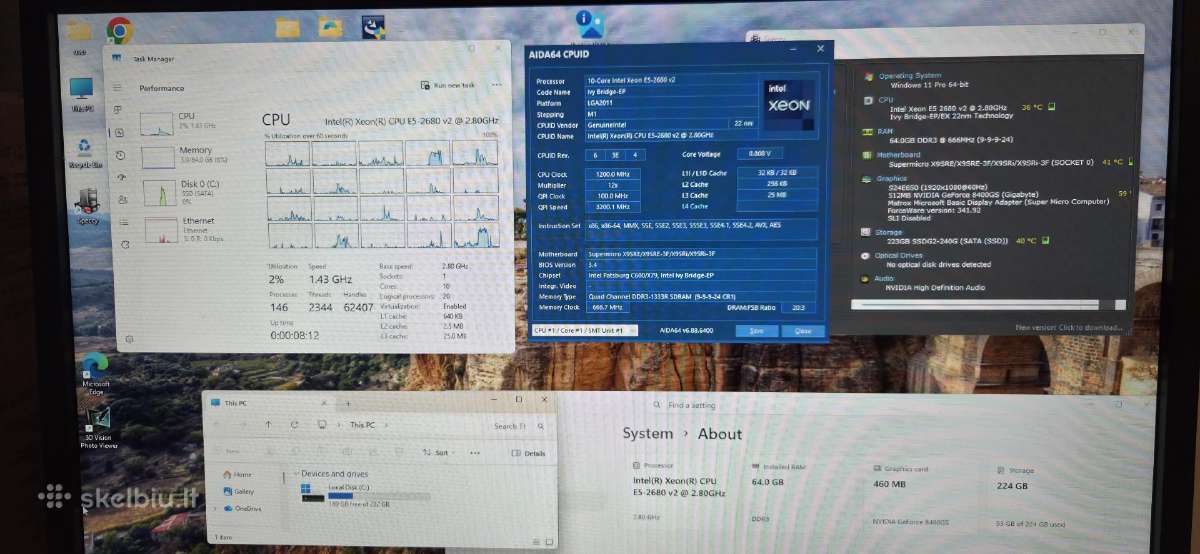Image resolution: width=1200 pixels, height=554 pixels.
Task: Launch the Speccy desktop shortcut
Action: (x=87, y=205)
